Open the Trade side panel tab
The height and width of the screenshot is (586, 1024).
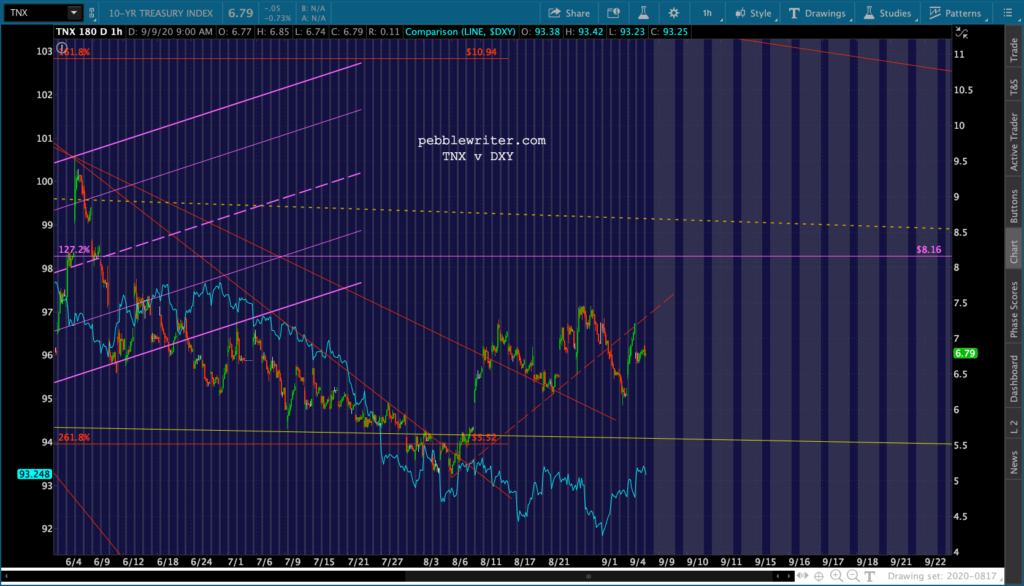click(x=1013, y=44)
